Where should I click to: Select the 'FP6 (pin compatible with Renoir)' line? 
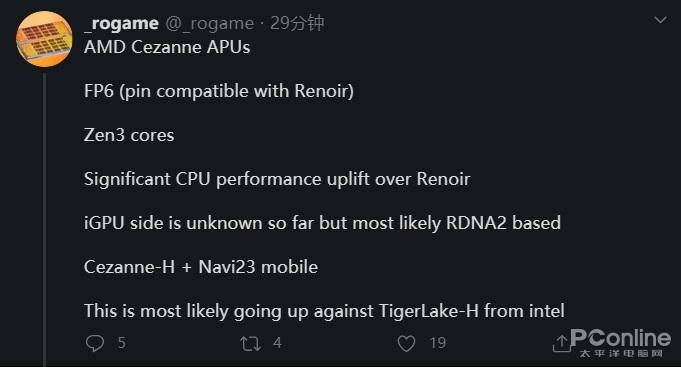click(x=219, y=91)
